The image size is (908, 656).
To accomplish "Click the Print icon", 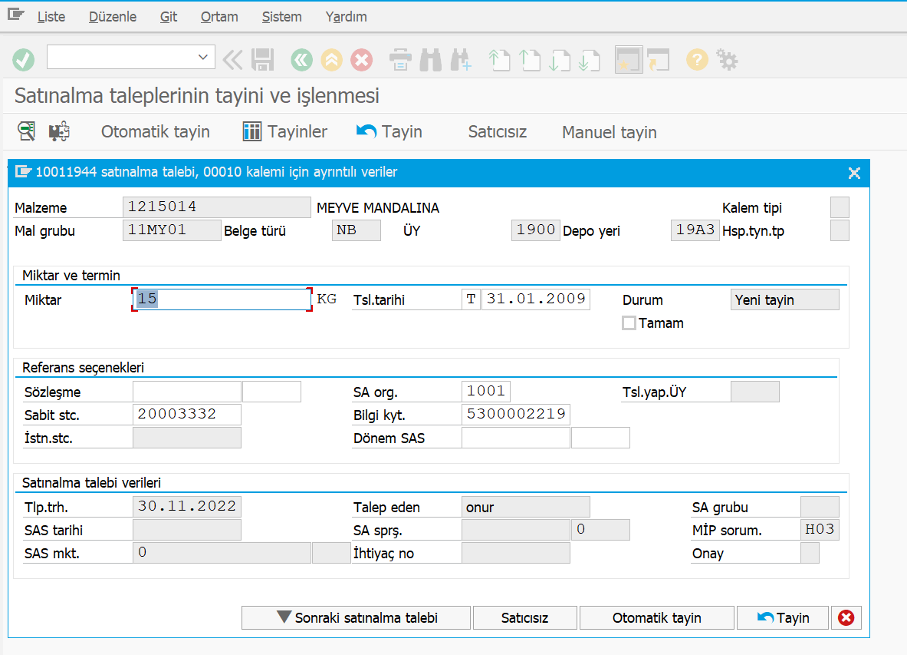I will (x=400, y=60).
